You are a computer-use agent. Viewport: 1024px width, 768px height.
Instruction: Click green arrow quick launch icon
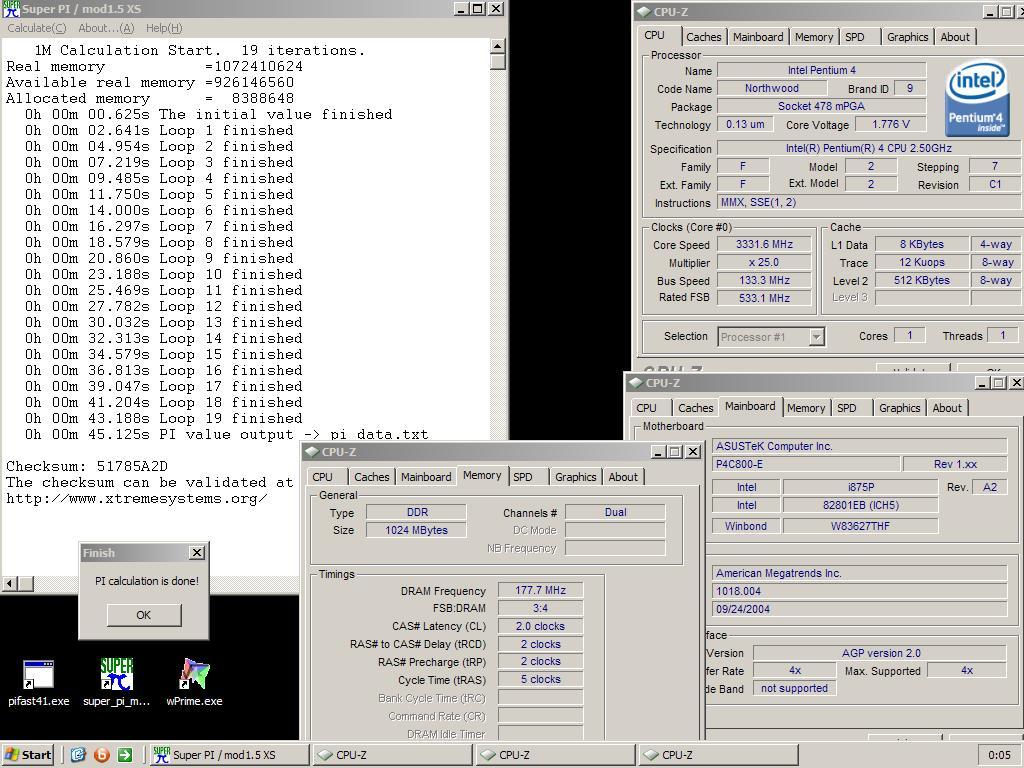pyautogui.click(x=125, y=755)
